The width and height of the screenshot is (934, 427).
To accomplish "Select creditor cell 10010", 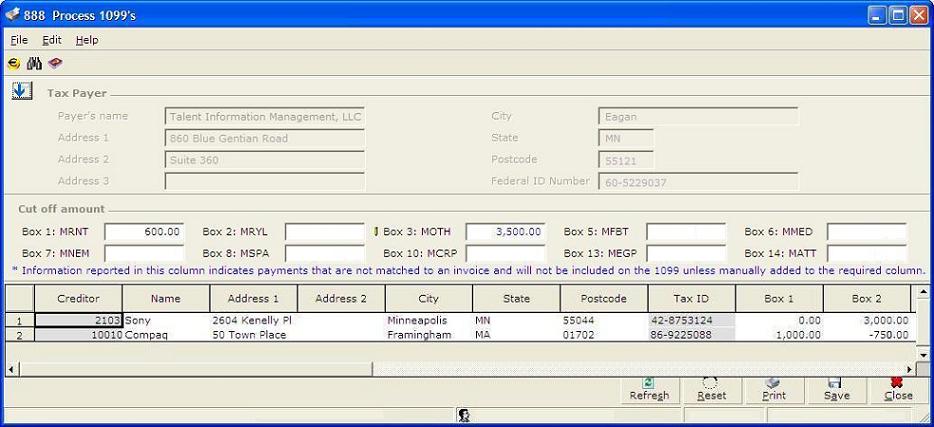I will pyautogui.click(x=79, y=335).
